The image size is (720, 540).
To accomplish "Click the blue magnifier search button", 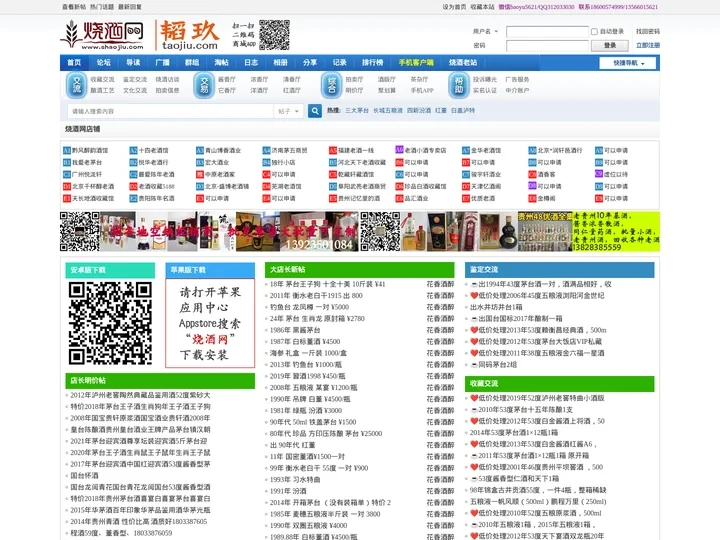I will [x=315, y=111].
